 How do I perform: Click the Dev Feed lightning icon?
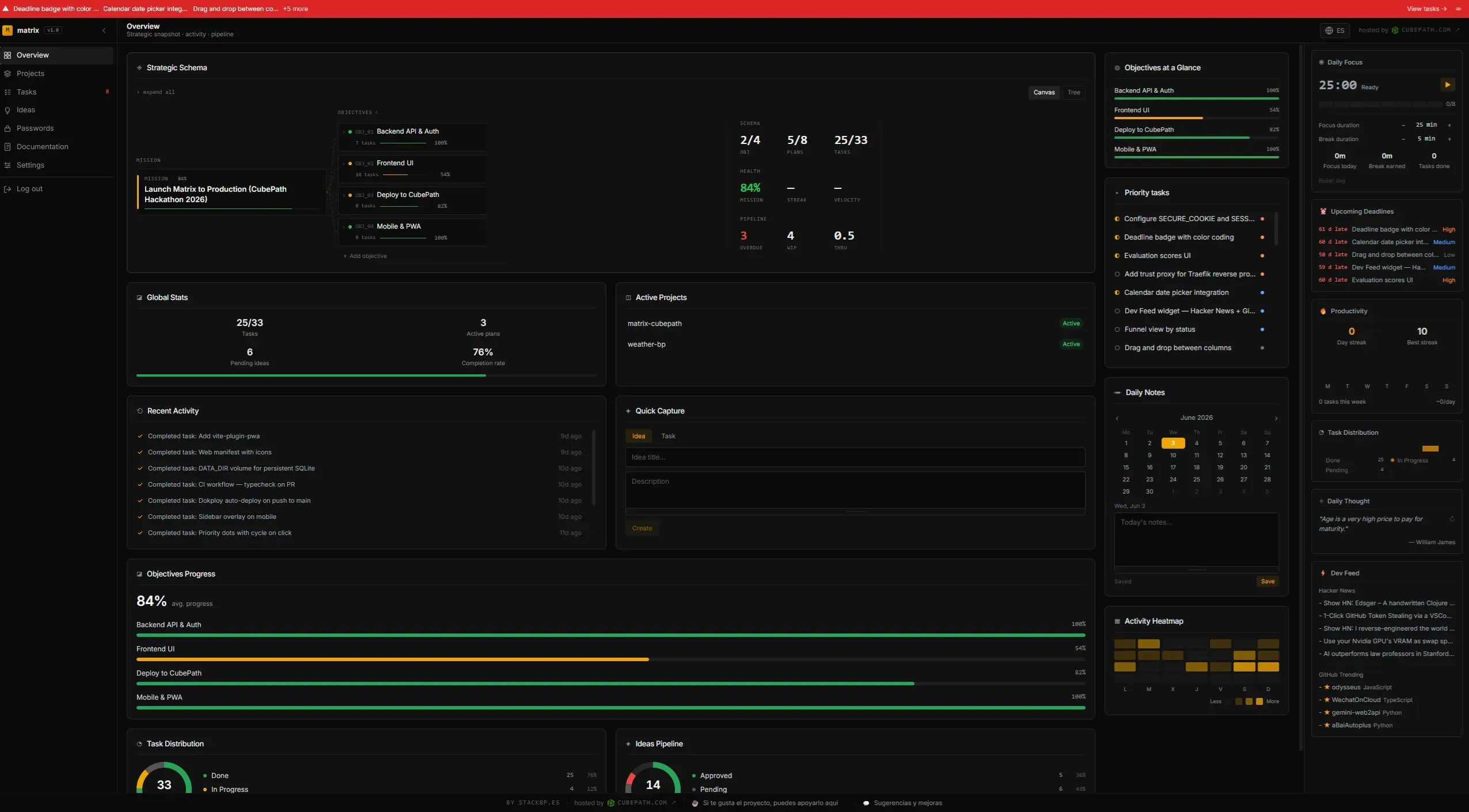[1323, 573]
